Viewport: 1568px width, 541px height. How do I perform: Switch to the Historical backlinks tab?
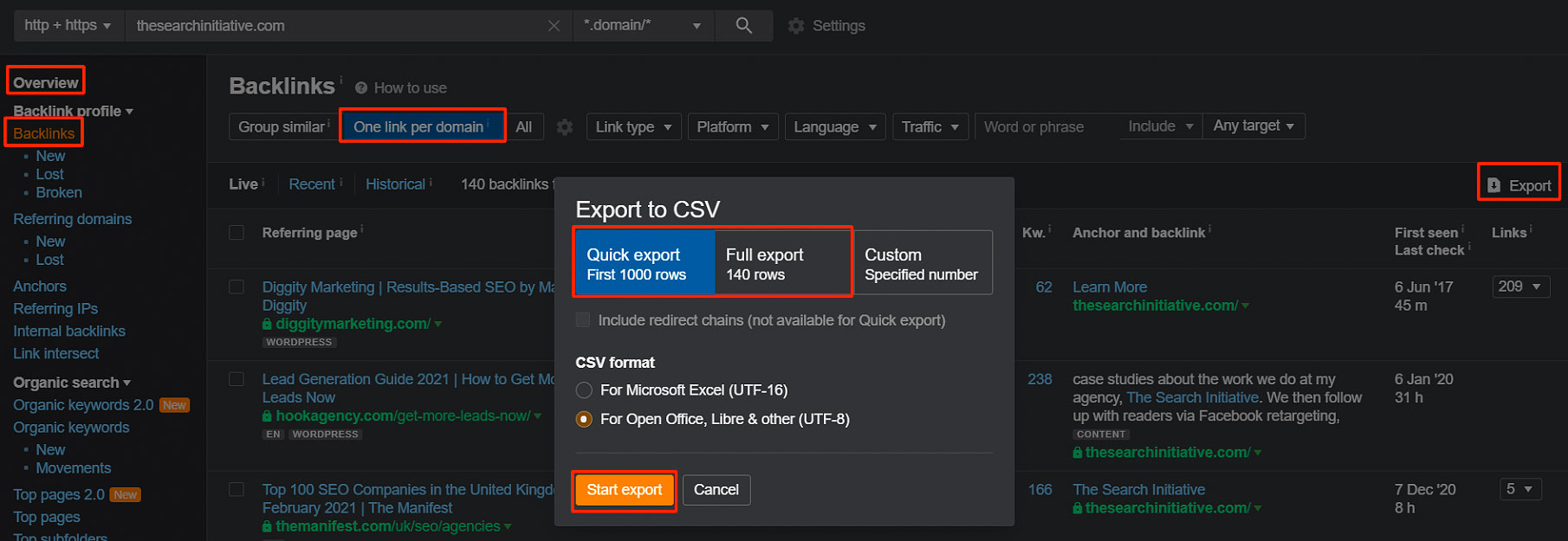395,184
